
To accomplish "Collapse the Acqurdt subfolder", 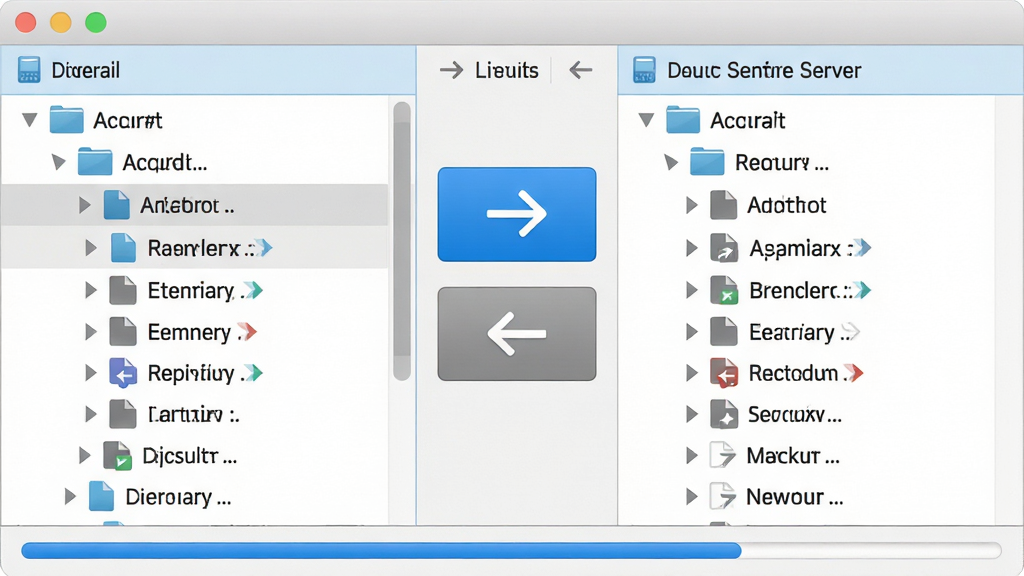I will pyautogui.click(x=59, y=162).
